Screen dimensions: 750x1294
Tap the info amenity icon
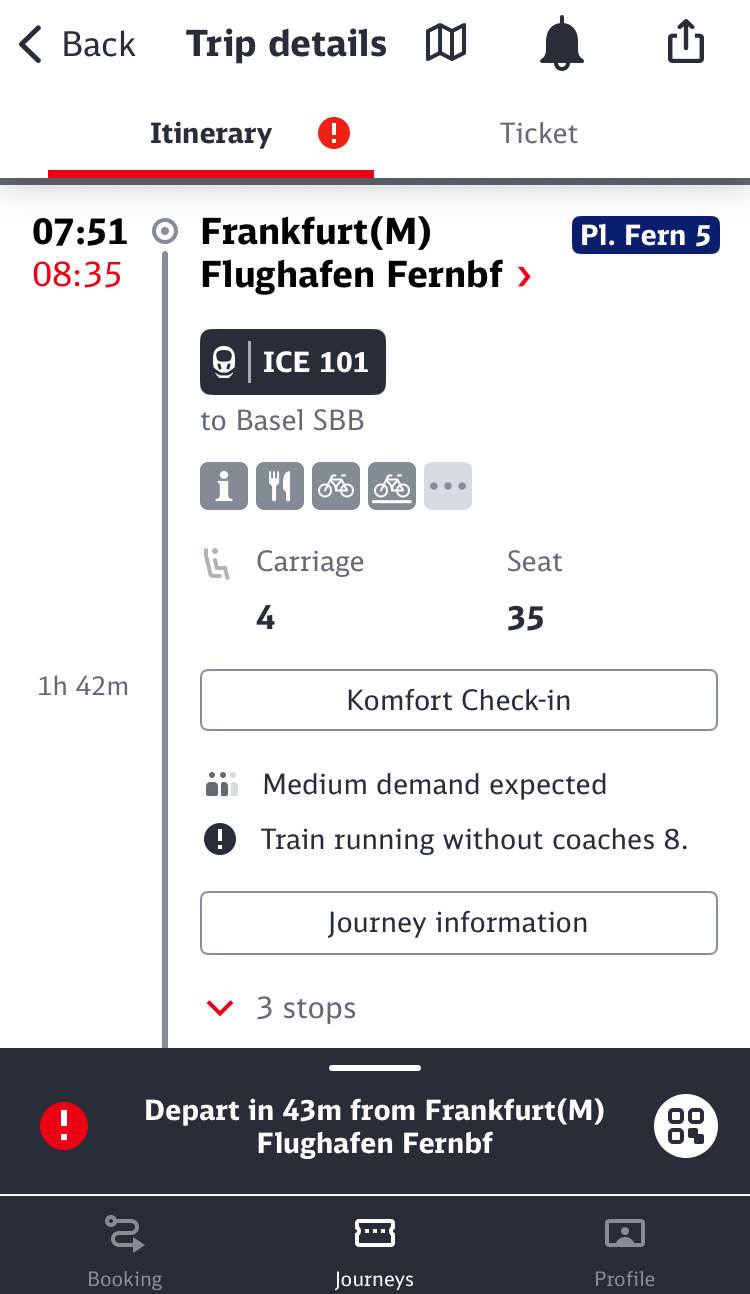pyautogui.click(x=224, y=486)
